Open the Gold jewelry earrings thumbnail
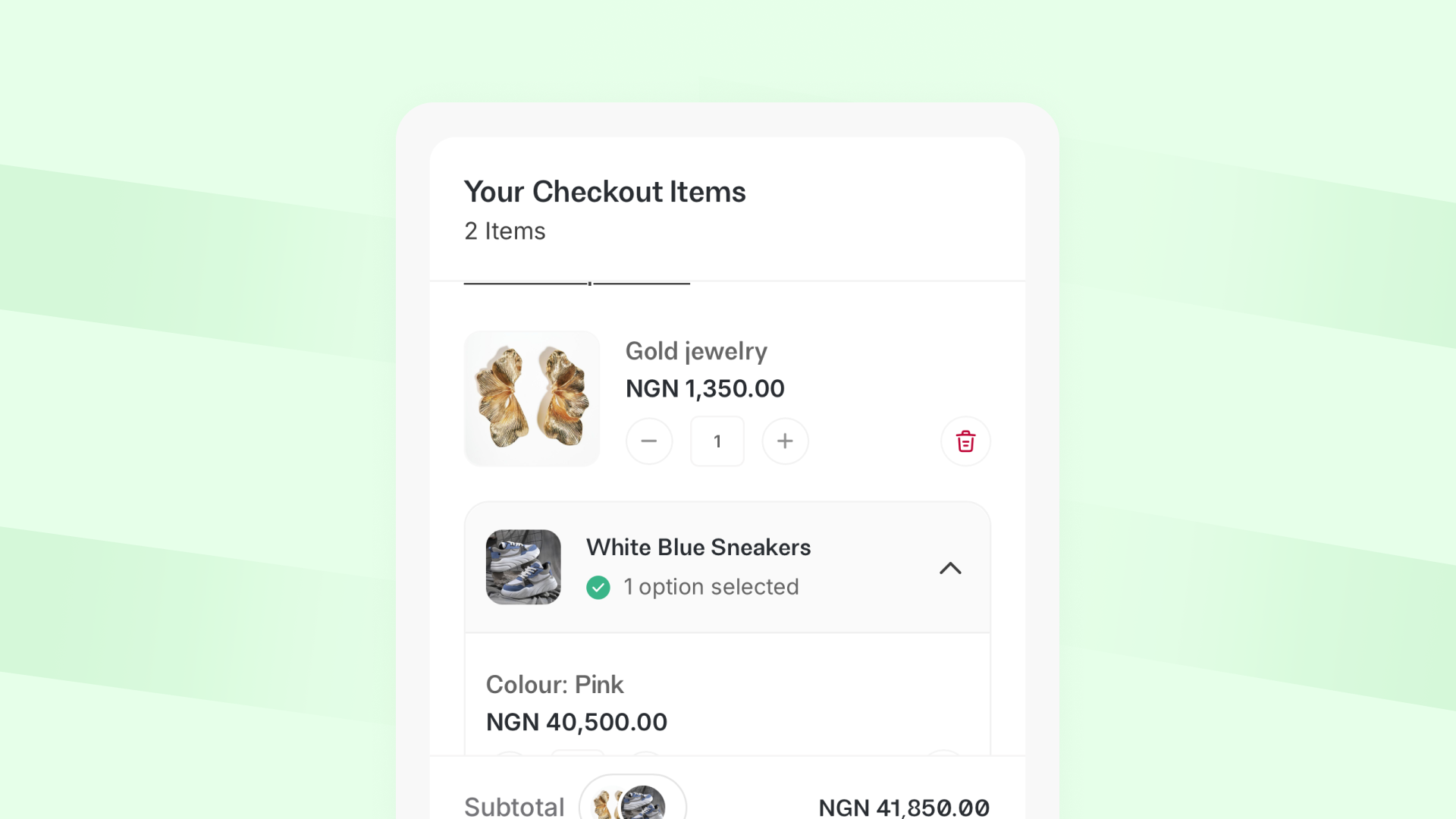The width and height of the screenshot is (1456, 819). [532, 398]
